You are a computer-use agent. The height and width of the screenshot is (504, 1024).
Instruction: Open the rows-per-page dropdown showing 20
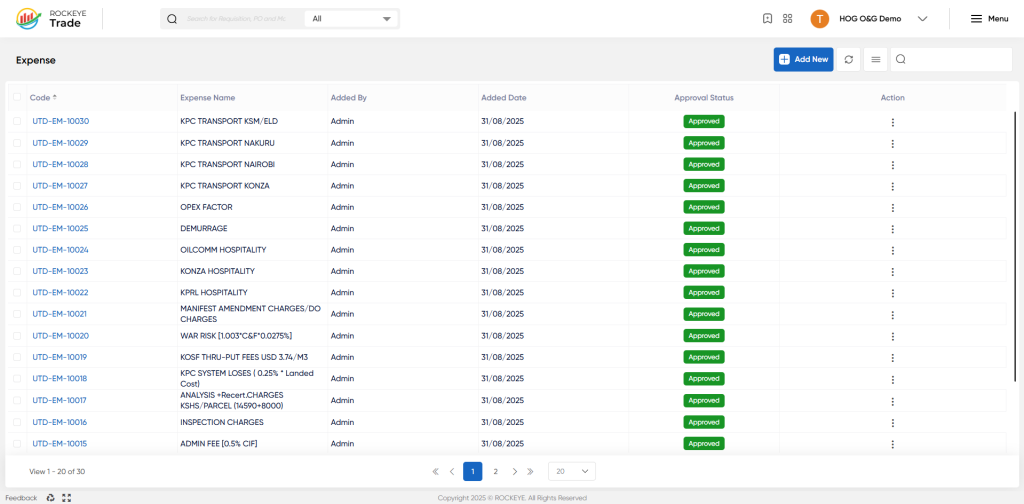[572, 471]
